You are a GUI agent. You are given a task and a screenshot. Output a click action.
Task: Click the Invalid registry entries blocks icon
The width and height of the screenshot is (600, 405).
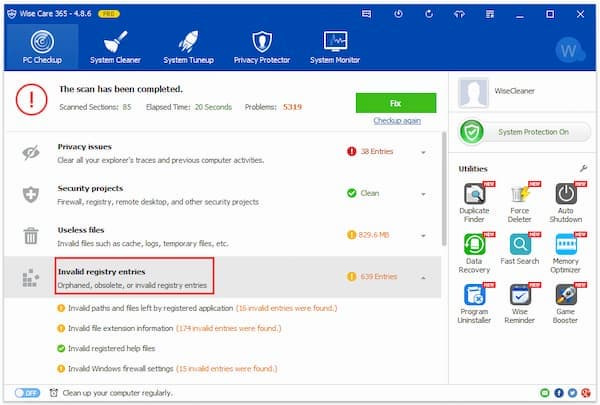point(31,278)
